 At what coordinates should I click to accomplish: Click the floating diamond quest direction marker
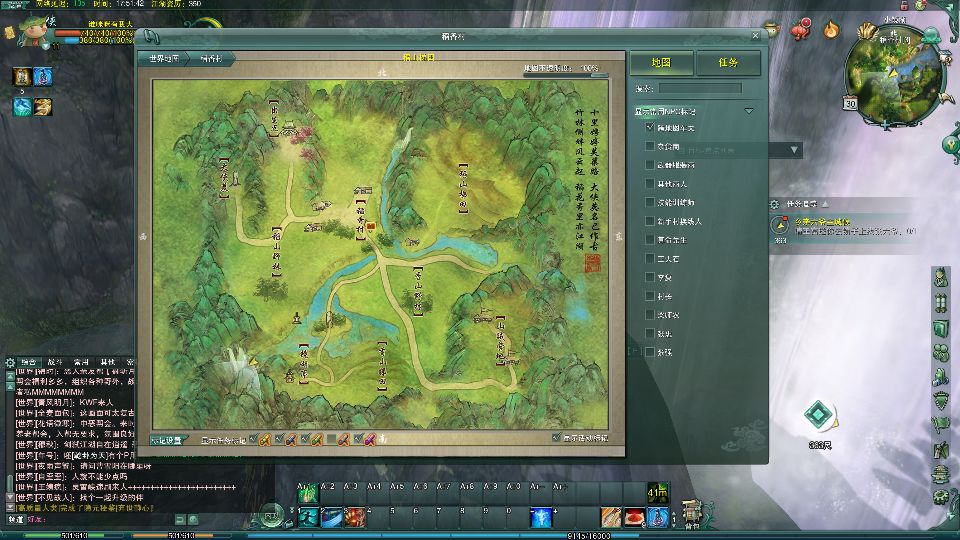point(819,415)
